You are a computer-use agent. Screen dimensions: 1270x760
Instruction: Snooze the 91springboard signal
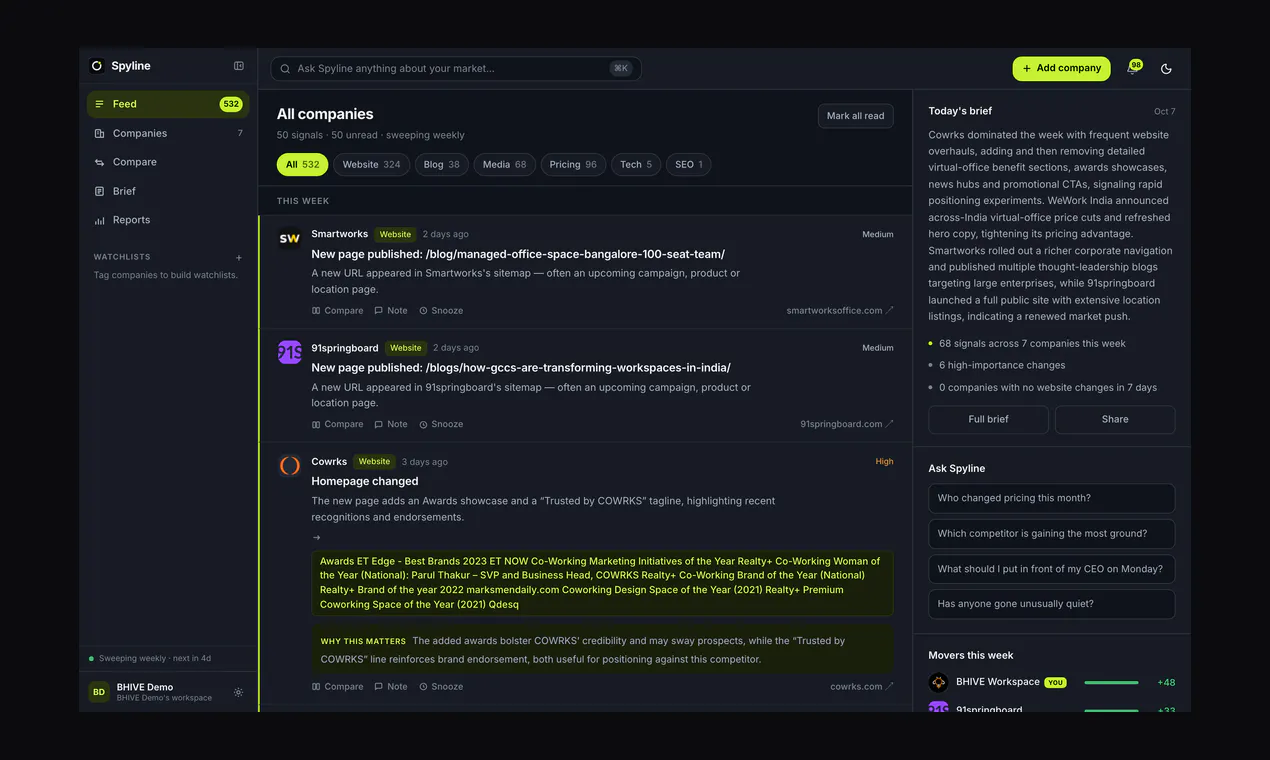441,424
